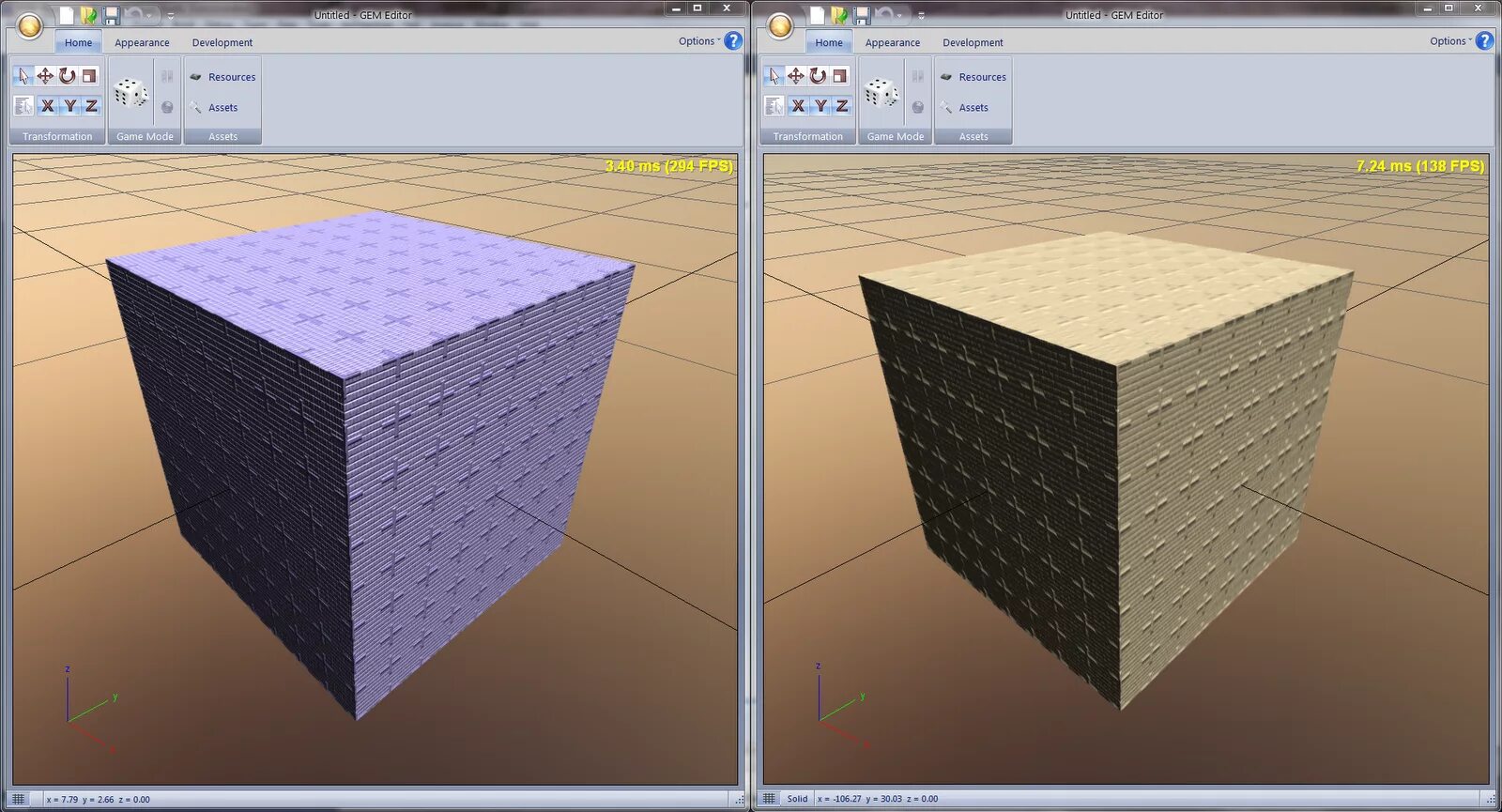Select the move tool in left editor
This screenshot has height=812, width=1502.
click(x=45, y=76)
